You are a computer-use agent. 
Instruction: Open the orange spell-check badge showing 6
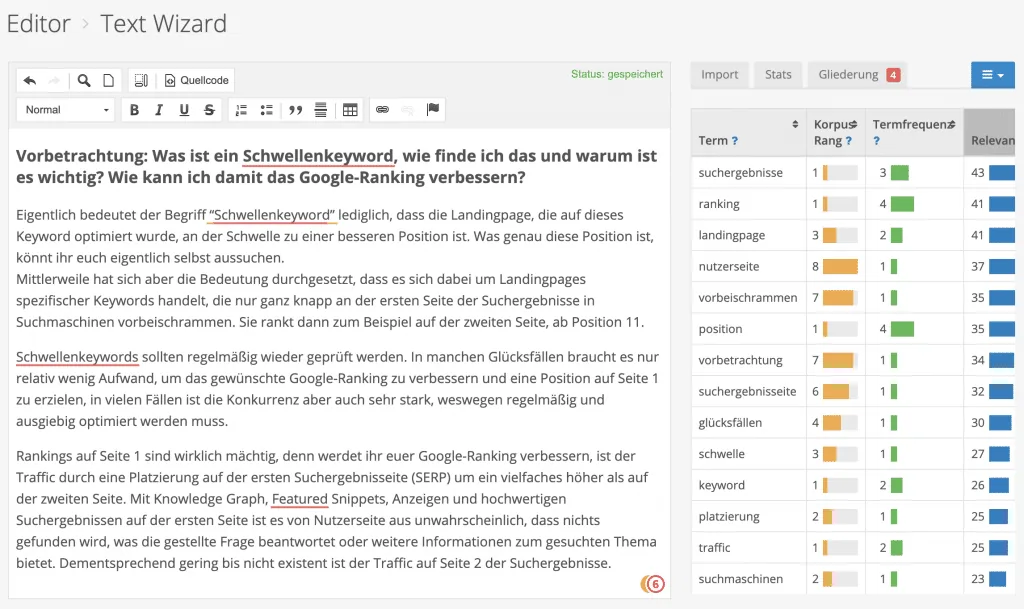(x=652, y=584)
